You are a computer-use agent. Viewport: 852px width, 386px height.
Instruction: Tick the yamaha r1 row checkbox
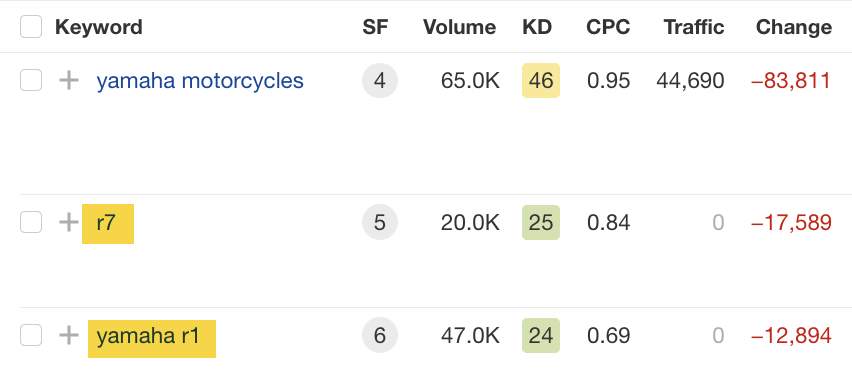pos(31,335)
